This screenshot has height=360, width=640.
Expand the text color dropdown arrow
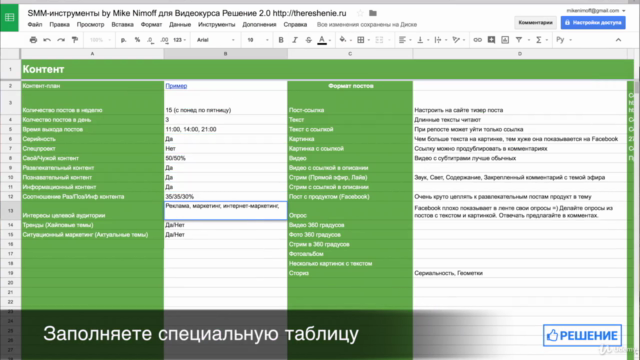pyautogui.click(x=330, y=40)
